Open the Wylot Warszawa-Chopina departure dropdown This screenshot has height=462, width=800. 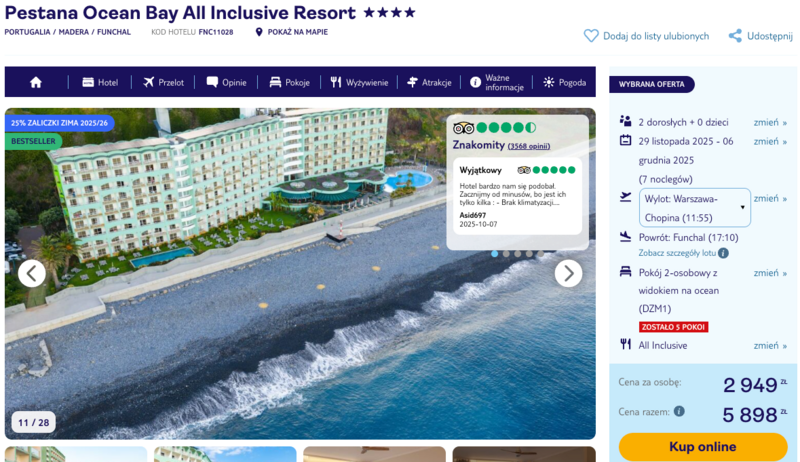click(695, 208)
